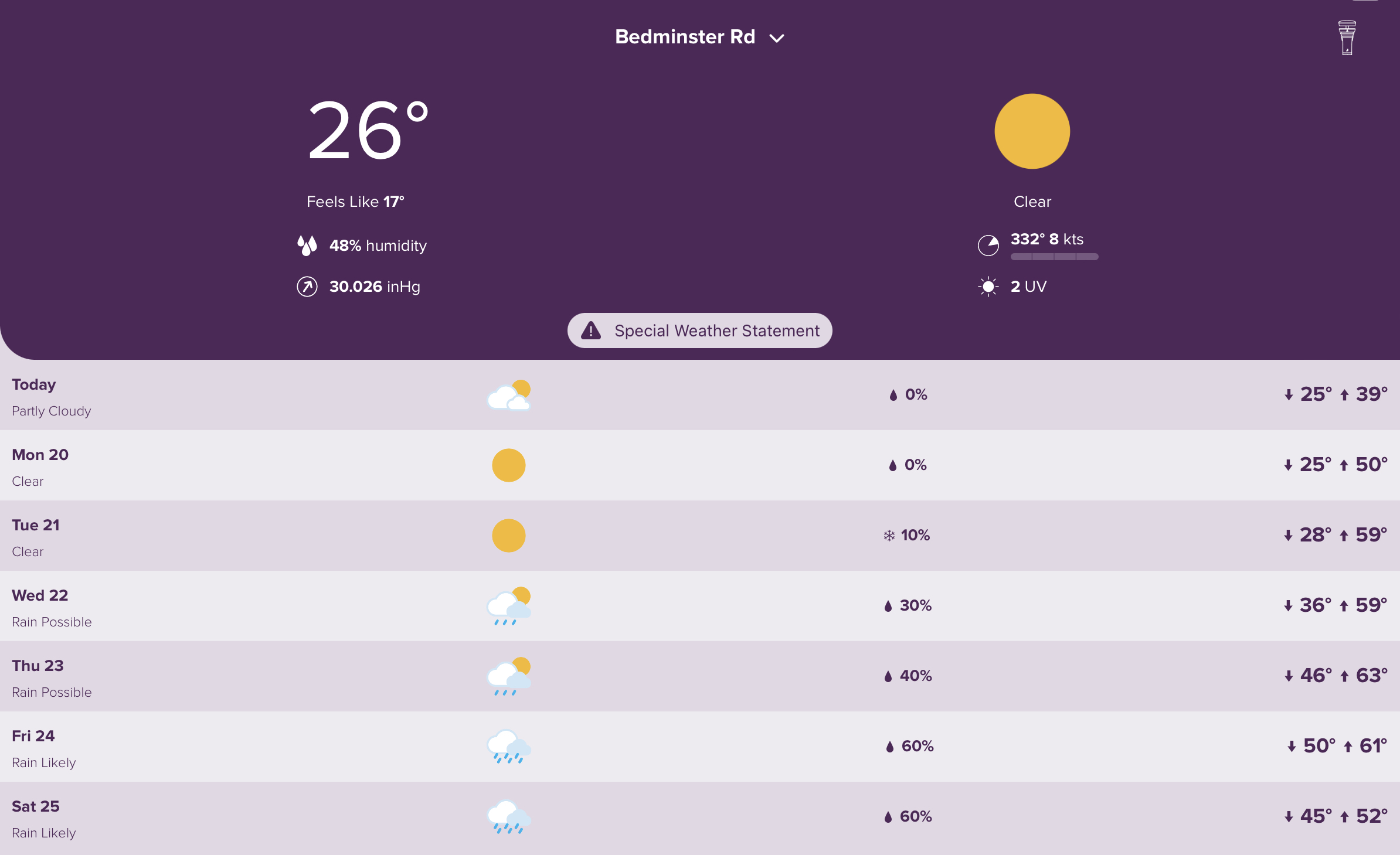Click the 26° current temperature reading

(x=368, y=130)
